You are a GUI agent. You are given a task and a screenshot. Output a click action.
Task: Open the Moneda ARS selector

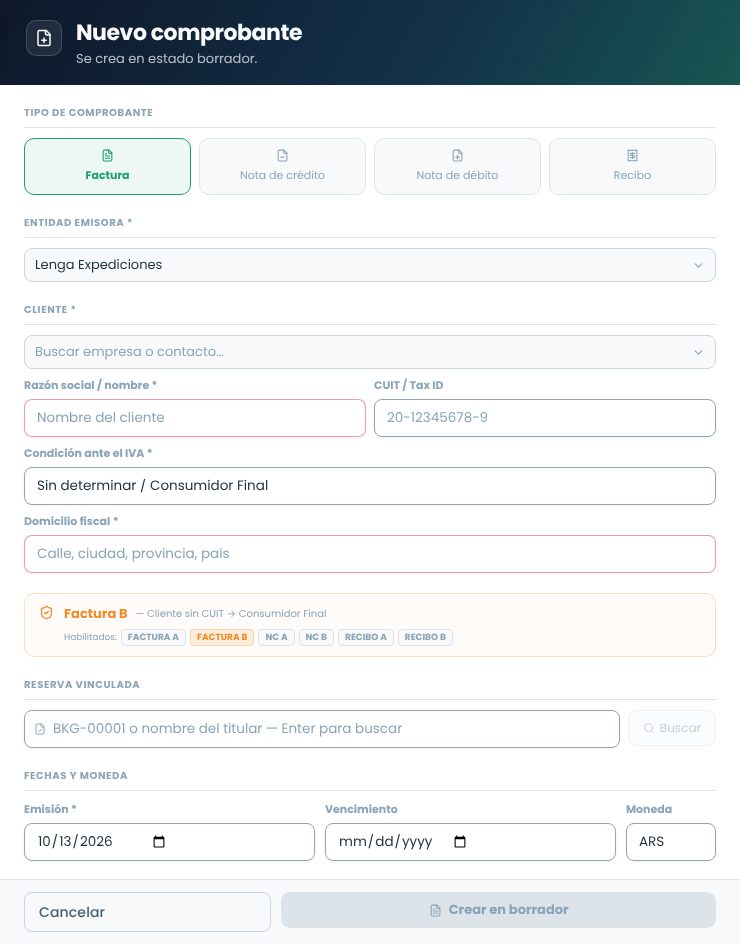click(671, 842)
